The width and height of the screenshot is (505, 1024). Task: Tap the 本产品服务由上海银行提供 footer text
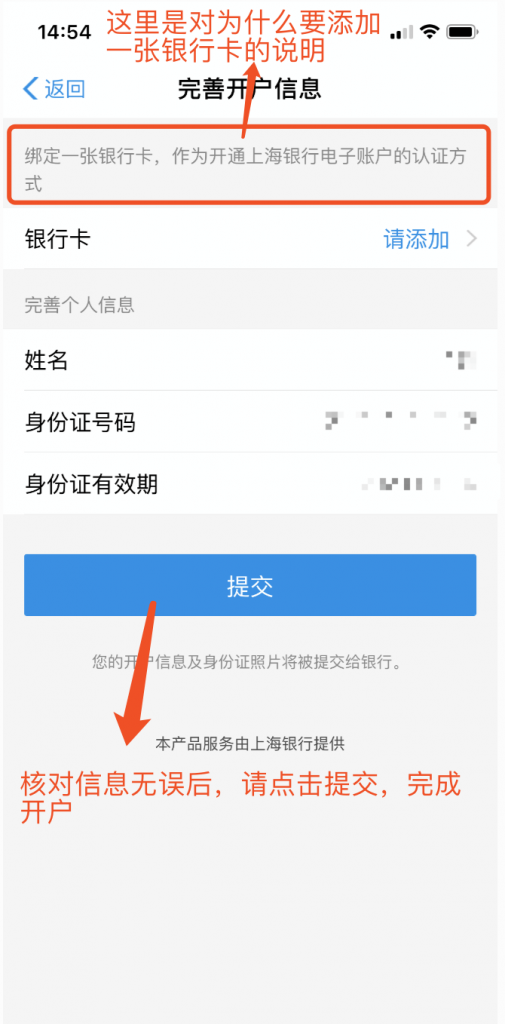point(250,743)
